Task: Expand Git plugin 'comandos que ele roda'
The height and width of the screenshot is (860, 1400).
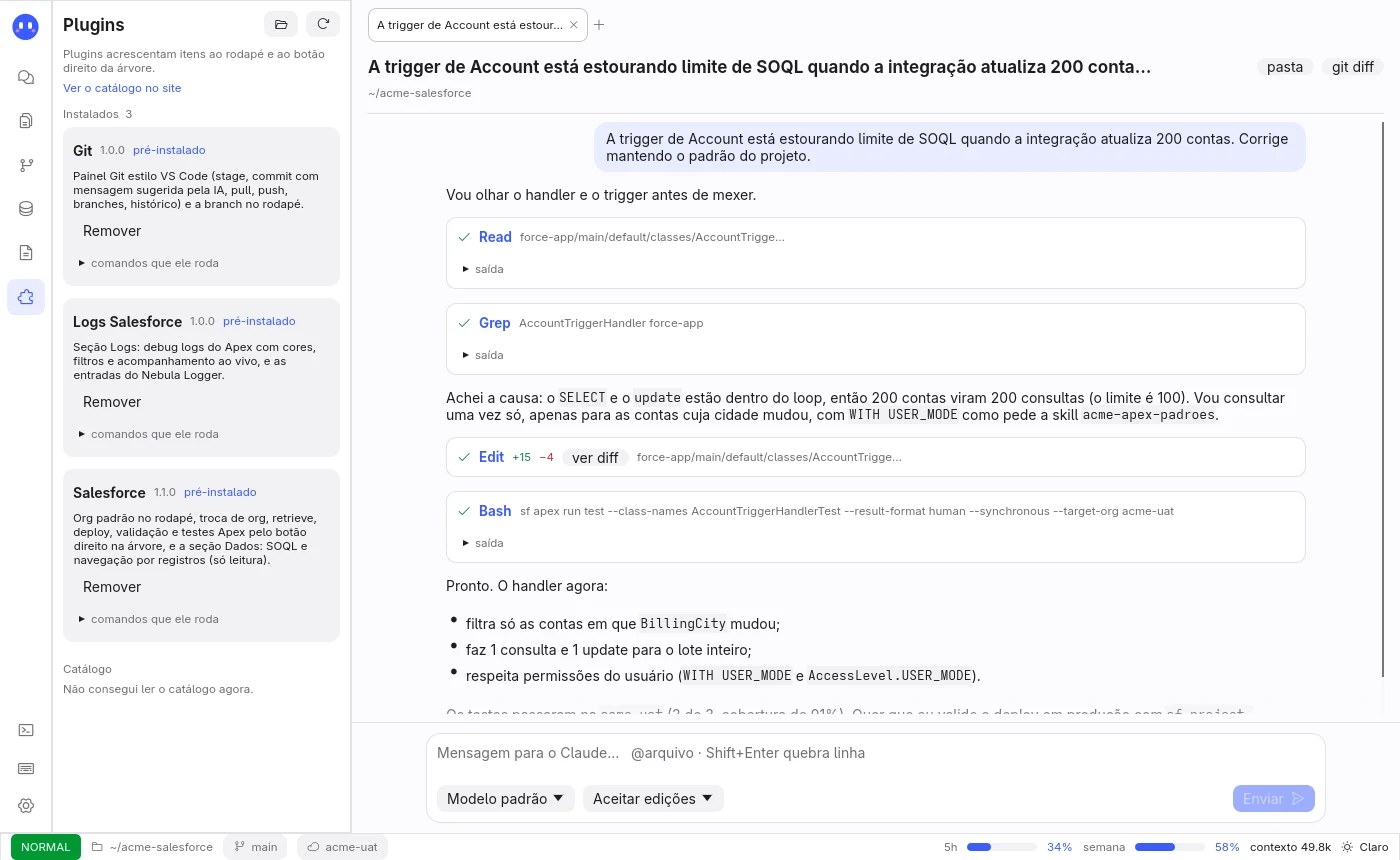Action: click(149, 263)
